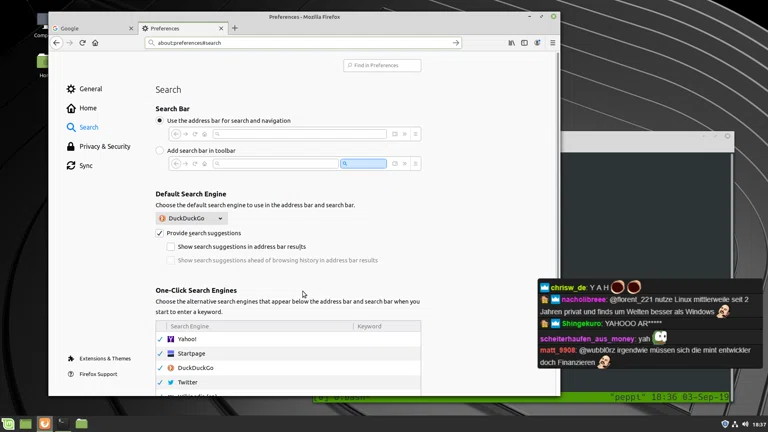Uncheck the Yahoo! search engine

[160, 339]
